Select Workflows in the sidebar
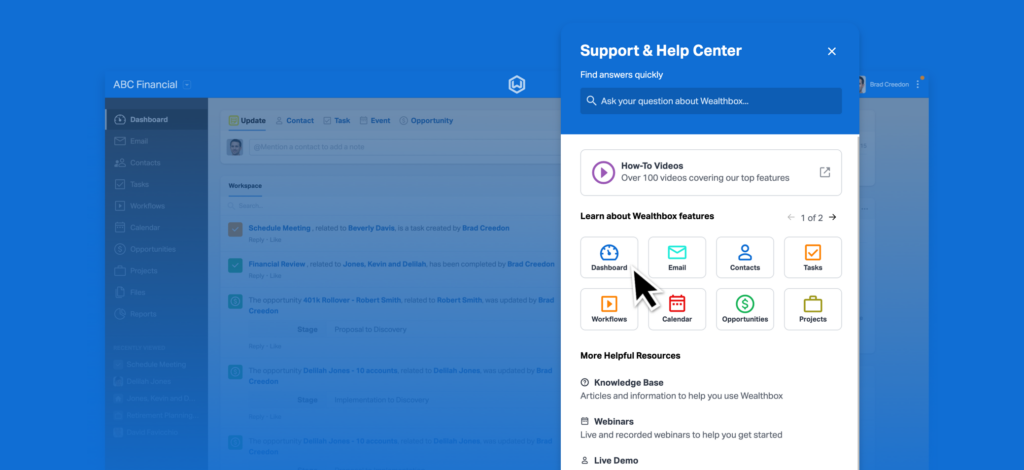 [x=157, y=206]
